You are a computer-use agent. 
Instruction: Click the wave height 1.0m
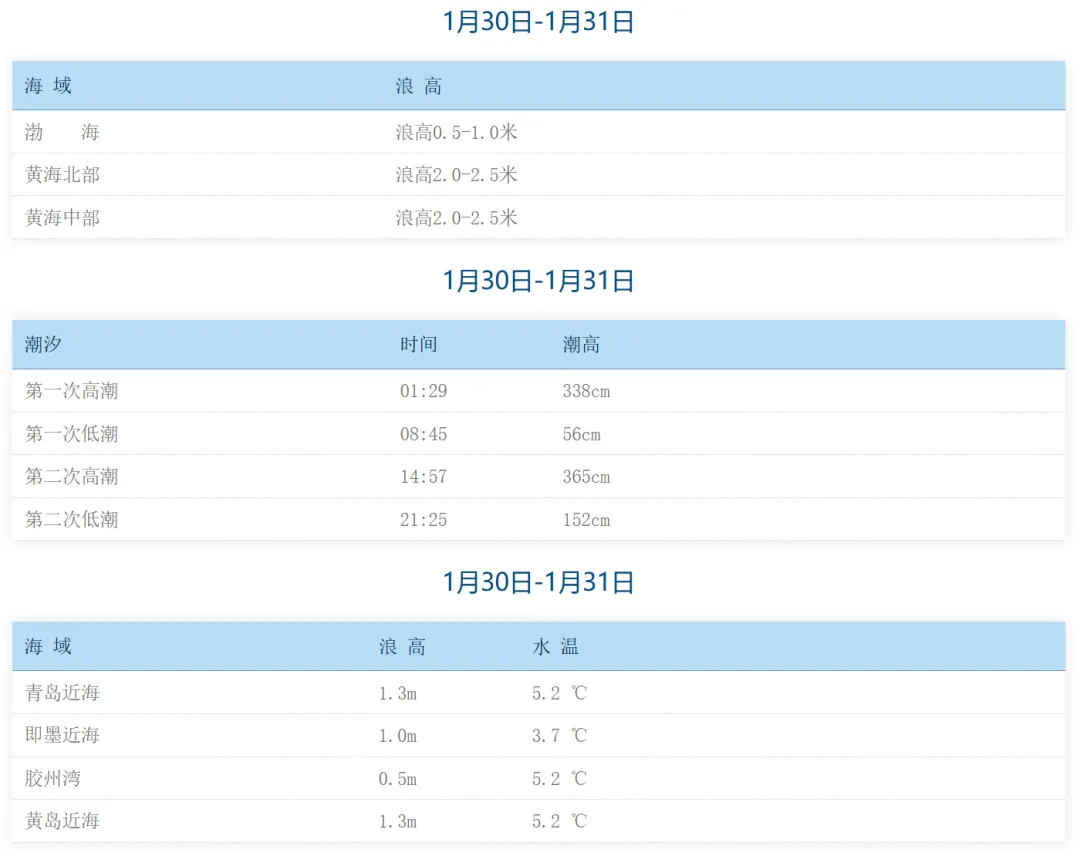[x=397, y=735]
